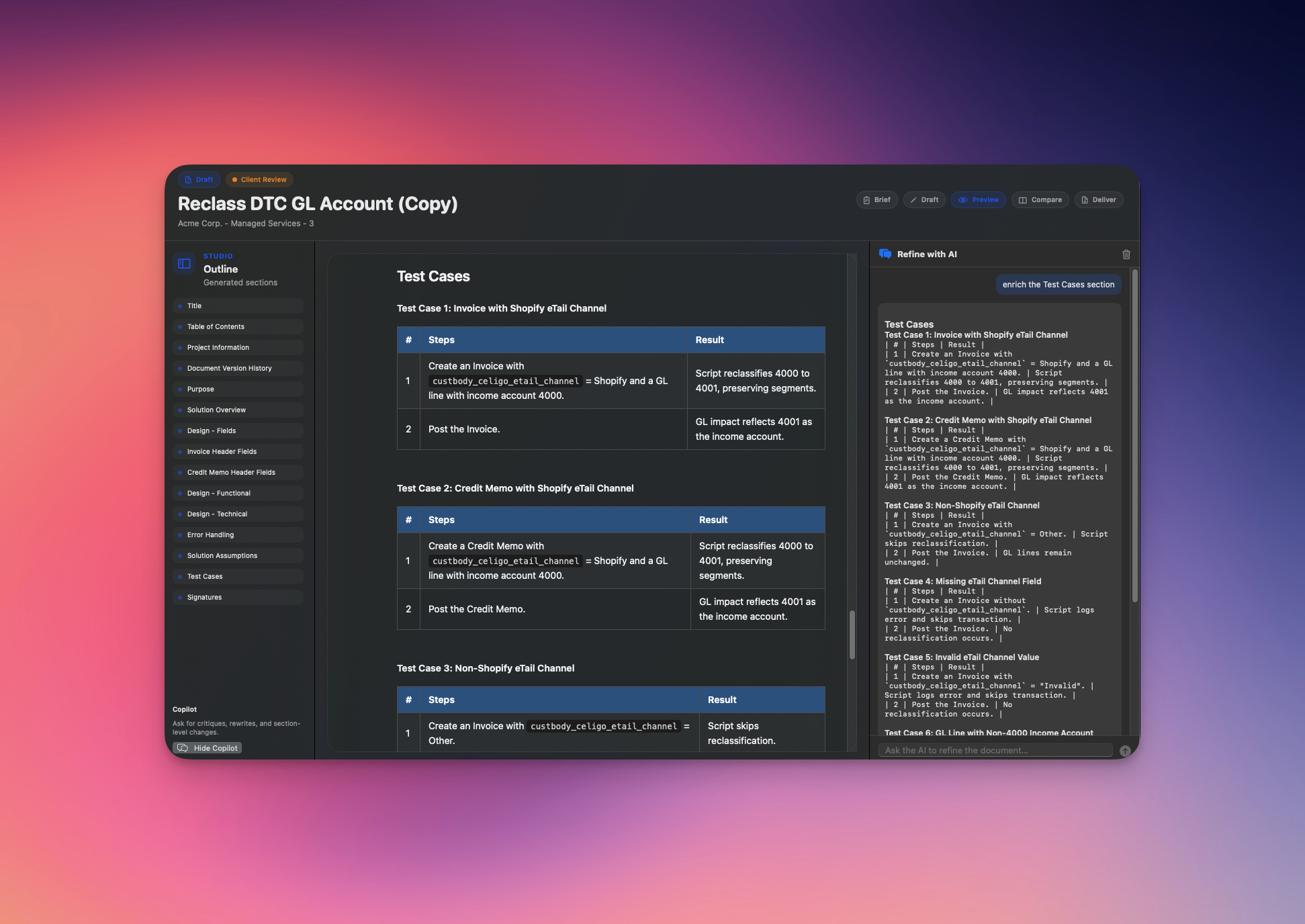Screen dimensions: 1305x924
Task: Open the Brief tab
Action: (x=876, y=199)
